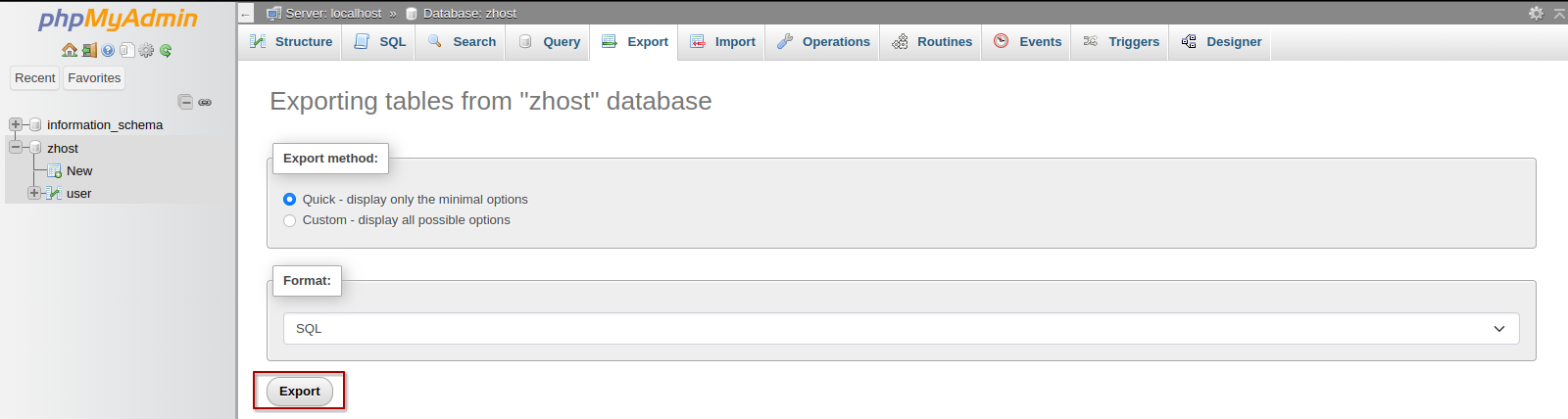The image size is (1568, 419).
Task: Open page settings gear at top right
Action: tap(1536, 13)
